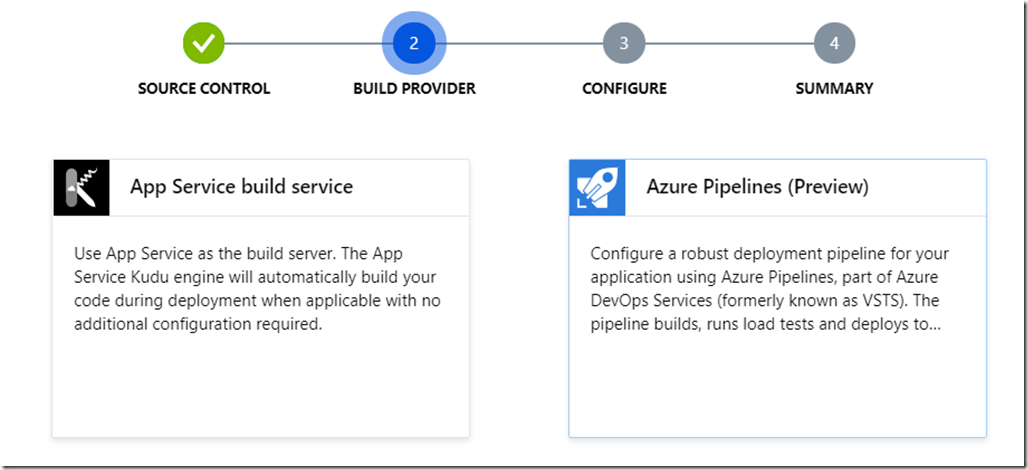Go to step 3 Configure circle
The width and height of the screenshot is (1028, 470).
point(624,43)
